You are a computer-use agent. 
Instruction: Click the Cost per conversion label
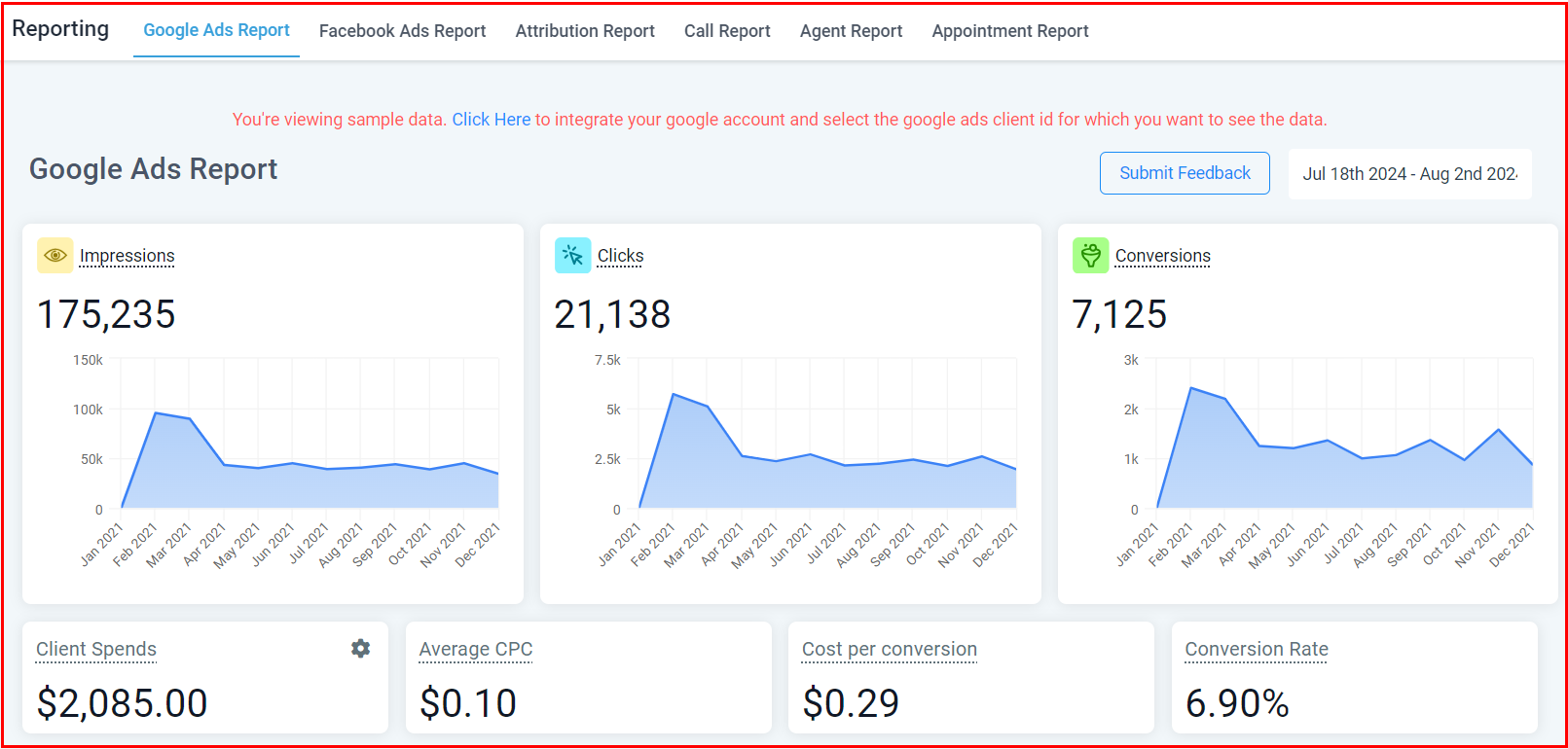pos(889,649)
